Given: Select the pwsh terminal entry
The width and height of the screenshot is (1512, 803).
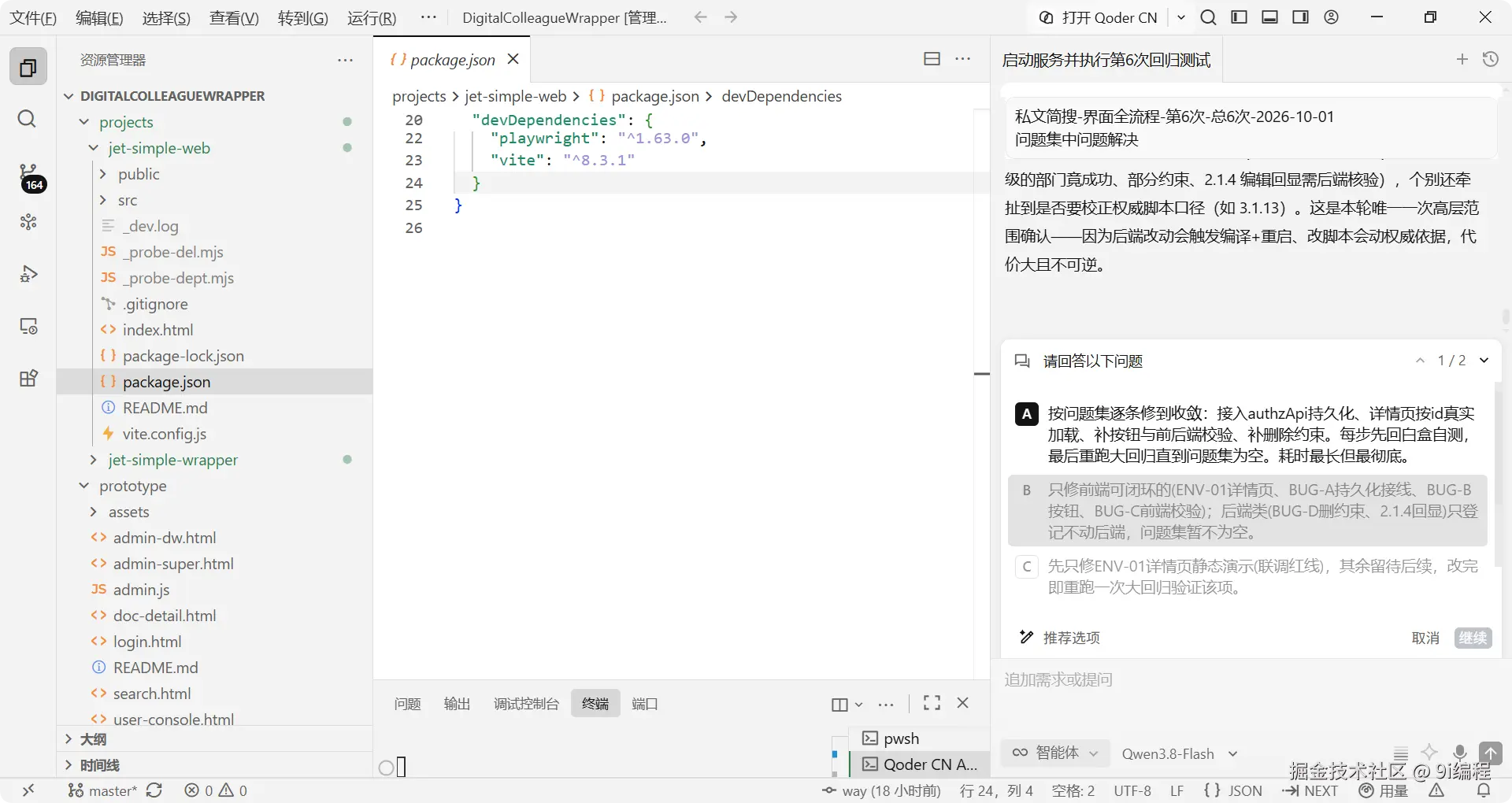Looking at the screenshot, I should coord(920,738).
